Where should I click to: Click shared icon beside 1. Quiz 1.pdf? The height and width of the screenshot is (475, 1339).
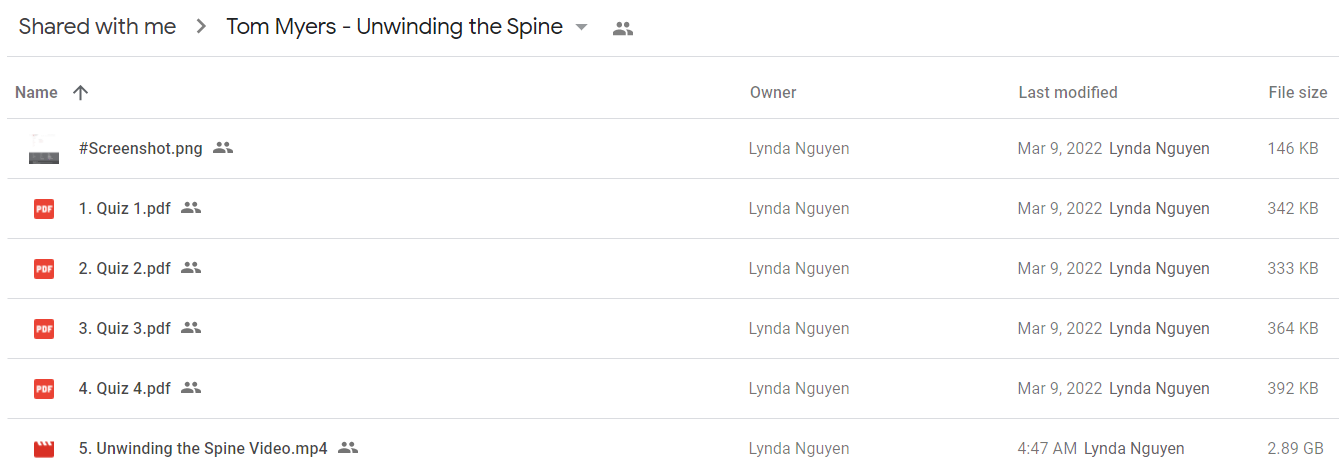coord(191,208)
